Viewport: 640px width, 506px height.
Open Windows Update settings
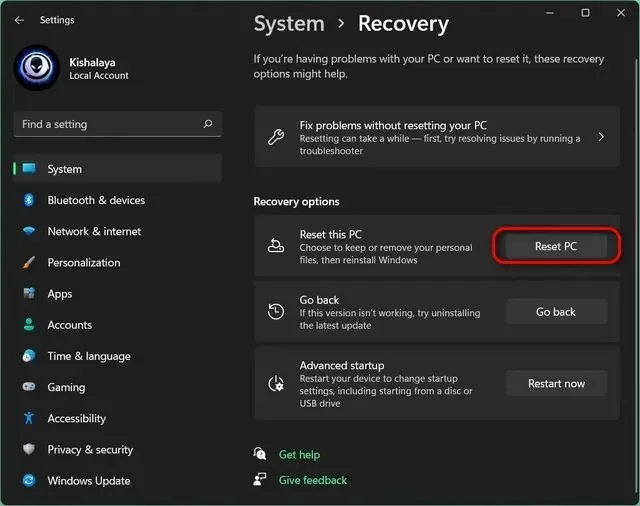click(118, 481)
